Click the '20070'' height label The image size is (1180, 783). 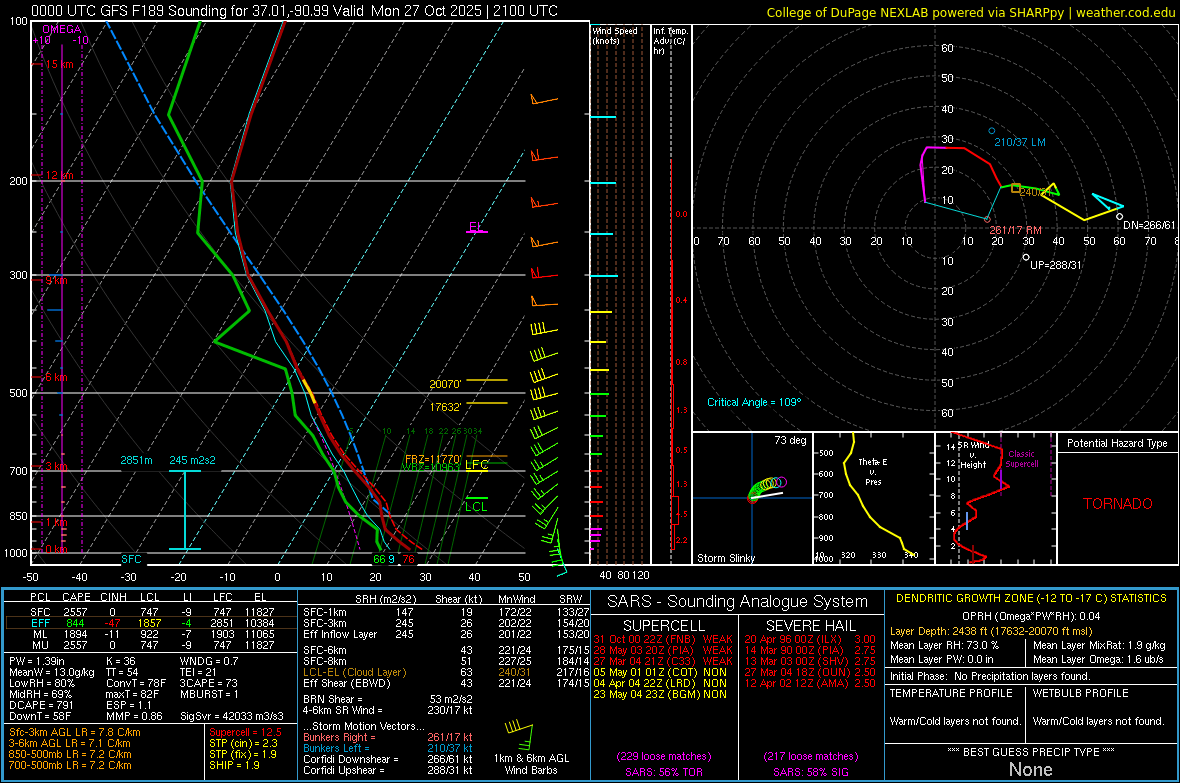tap(445, 384)
